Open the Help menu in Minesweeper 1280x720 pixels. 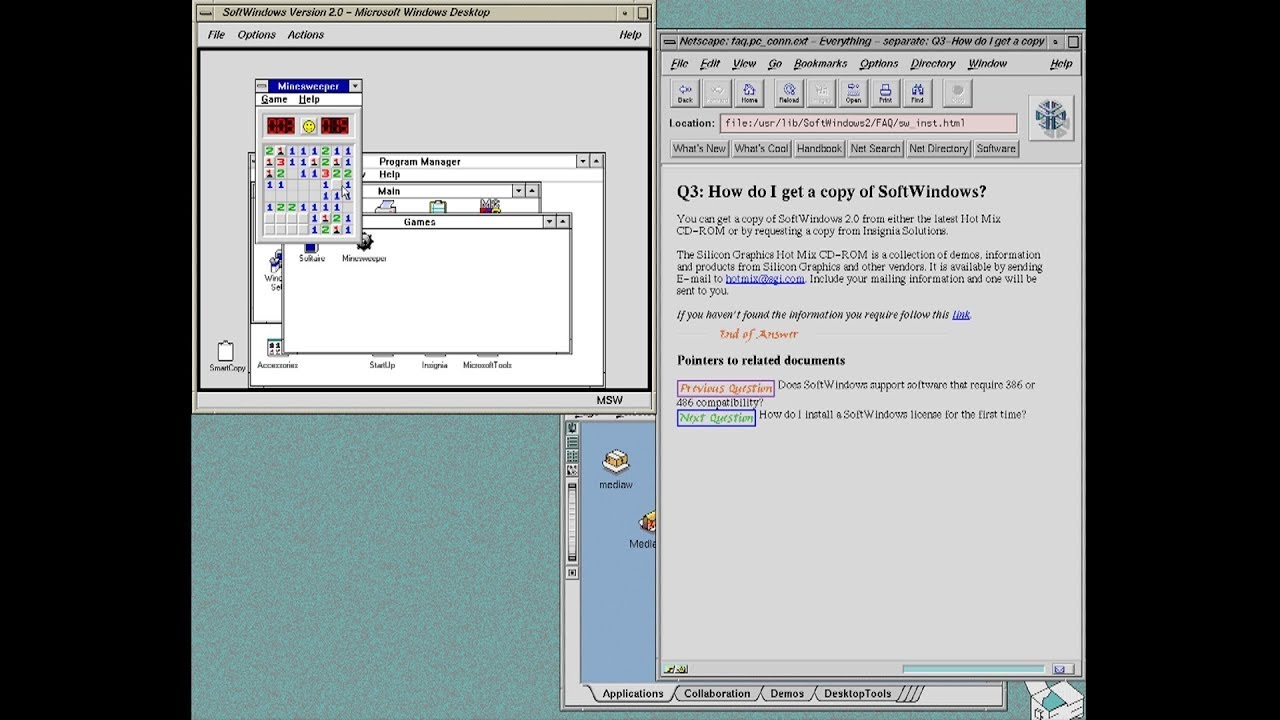click(x=309, y=99)
